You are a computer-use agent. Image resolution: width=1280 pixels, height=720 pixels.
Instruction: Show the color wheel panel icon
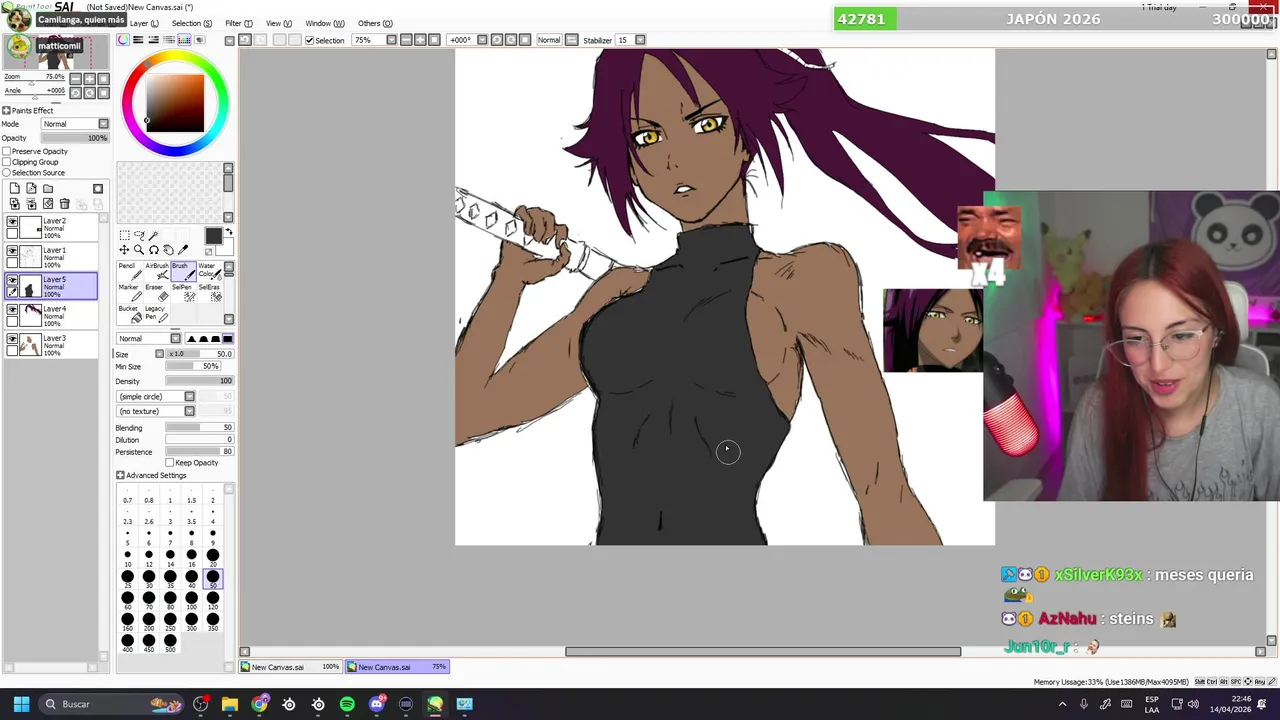coord(123,40)
